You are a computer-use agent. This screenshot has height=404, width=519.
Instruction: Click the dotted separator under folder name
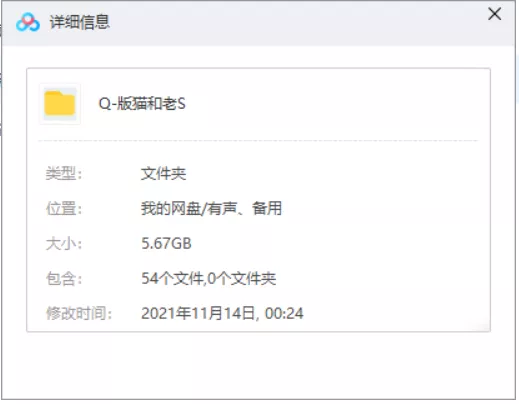point(258,141)
